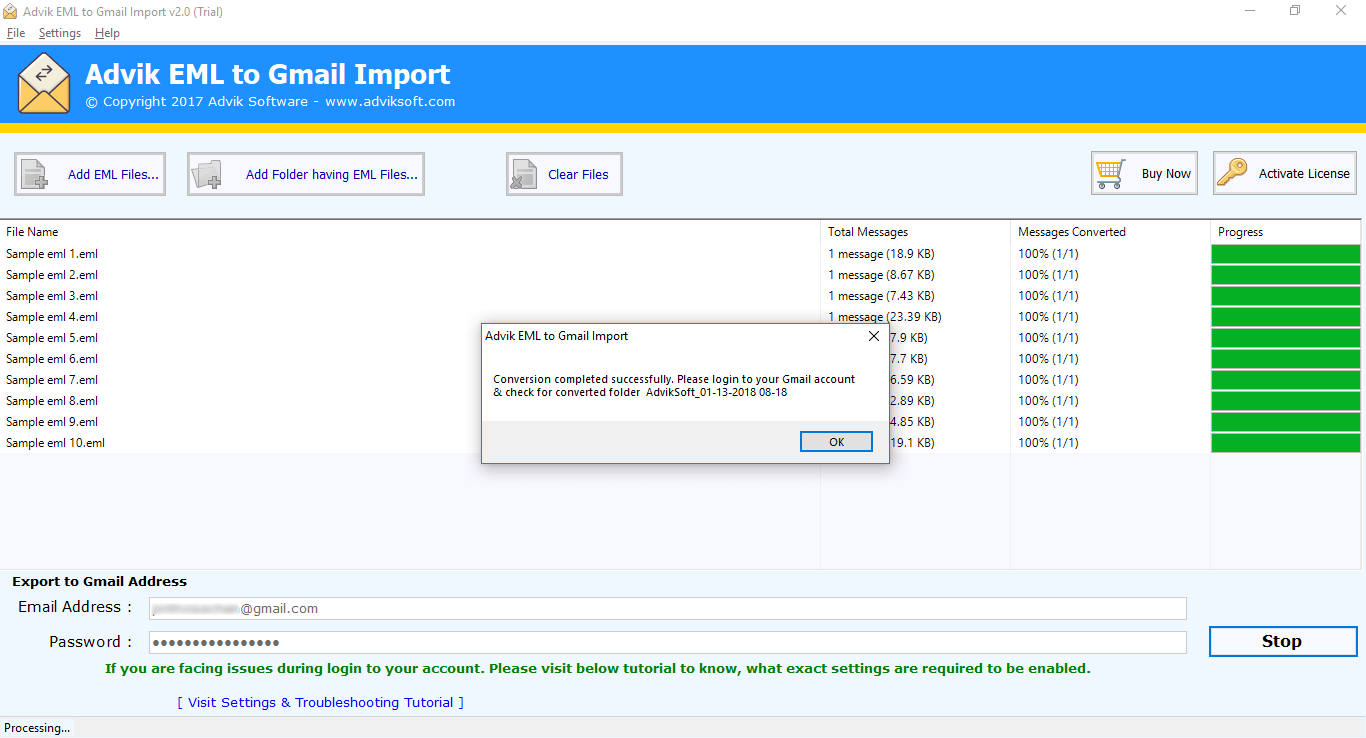Sort by Messages Converted column header
This screenshot has width=1366, height=738.
1110,232
